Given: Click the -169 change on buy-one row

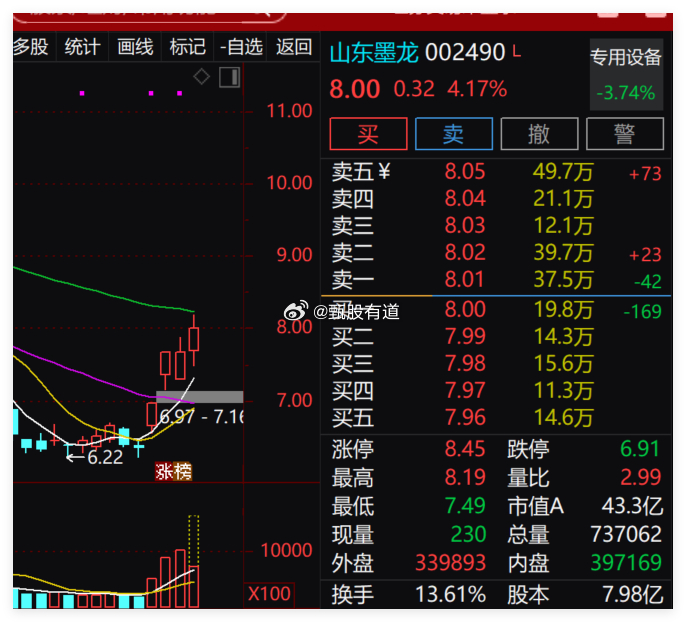Looking at the screenshot, I should [642, 312].
